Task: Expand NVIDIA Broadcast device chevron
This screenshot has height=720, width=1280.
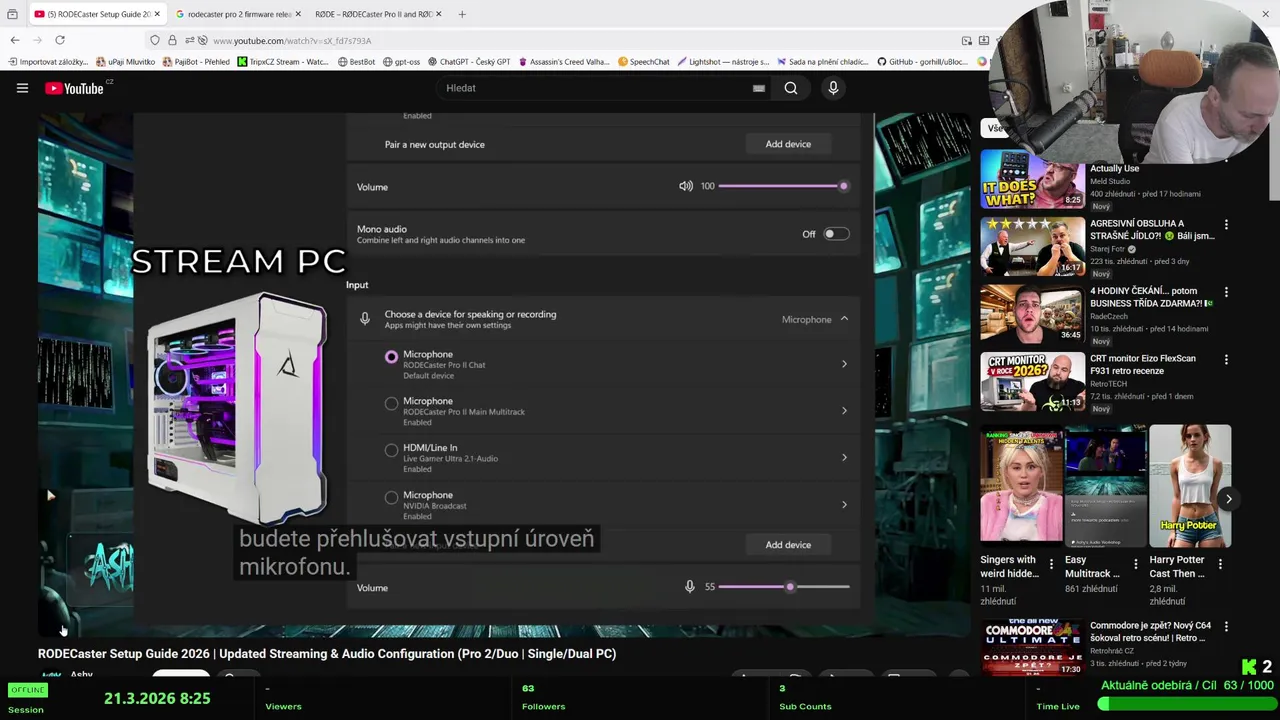Action: pos(844,505)
